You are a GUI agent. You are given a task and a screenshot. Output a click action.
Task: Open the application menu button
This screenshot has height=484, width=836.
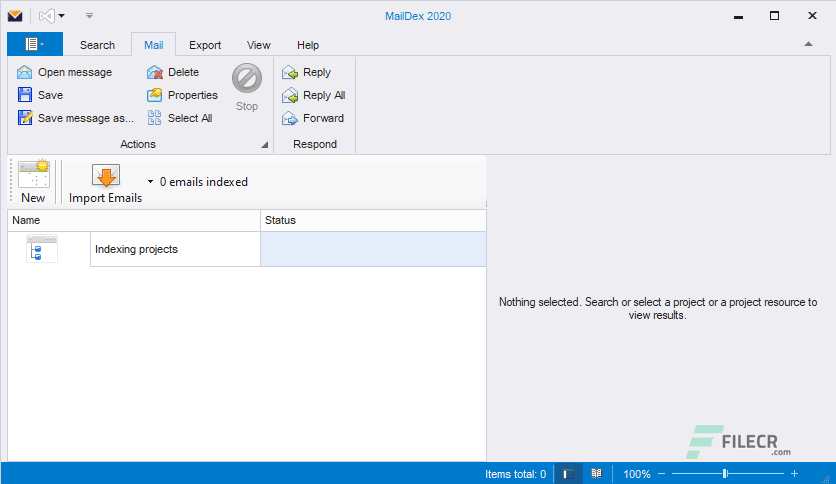pyautogui.click(x=35, y=44)
